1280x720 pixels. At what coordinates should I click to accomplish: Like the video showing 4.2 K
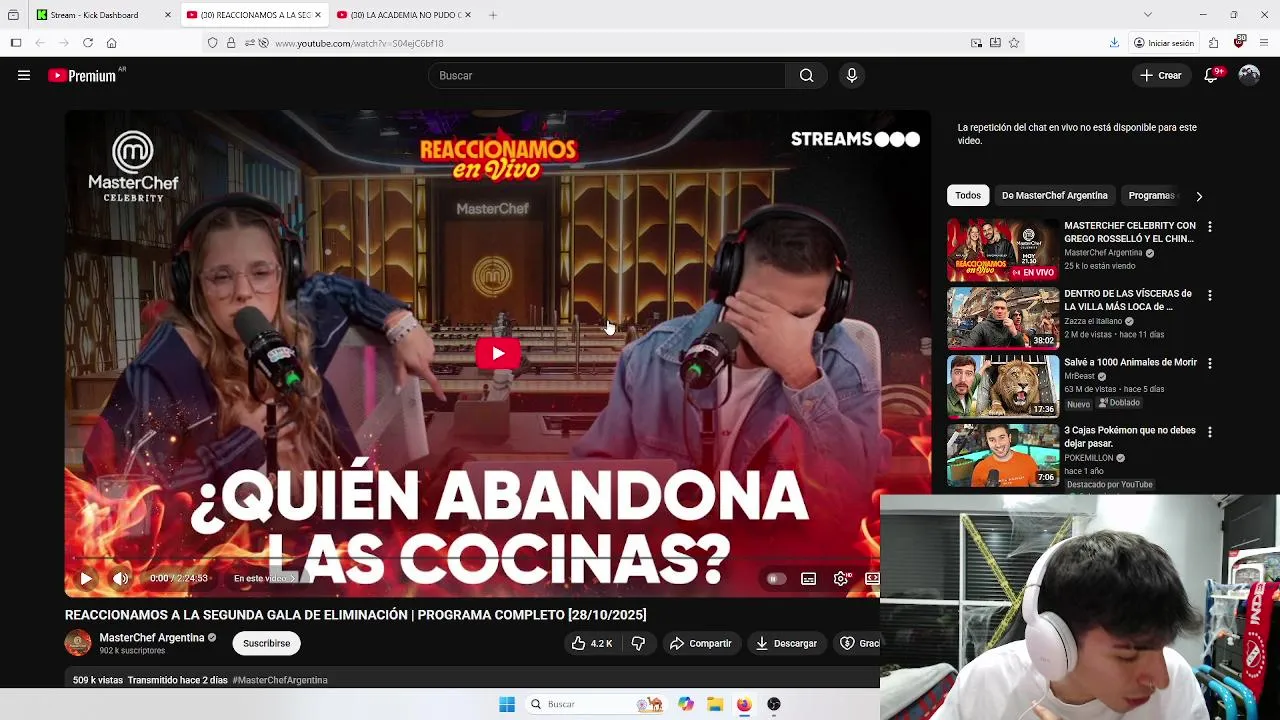coord(591,643)
